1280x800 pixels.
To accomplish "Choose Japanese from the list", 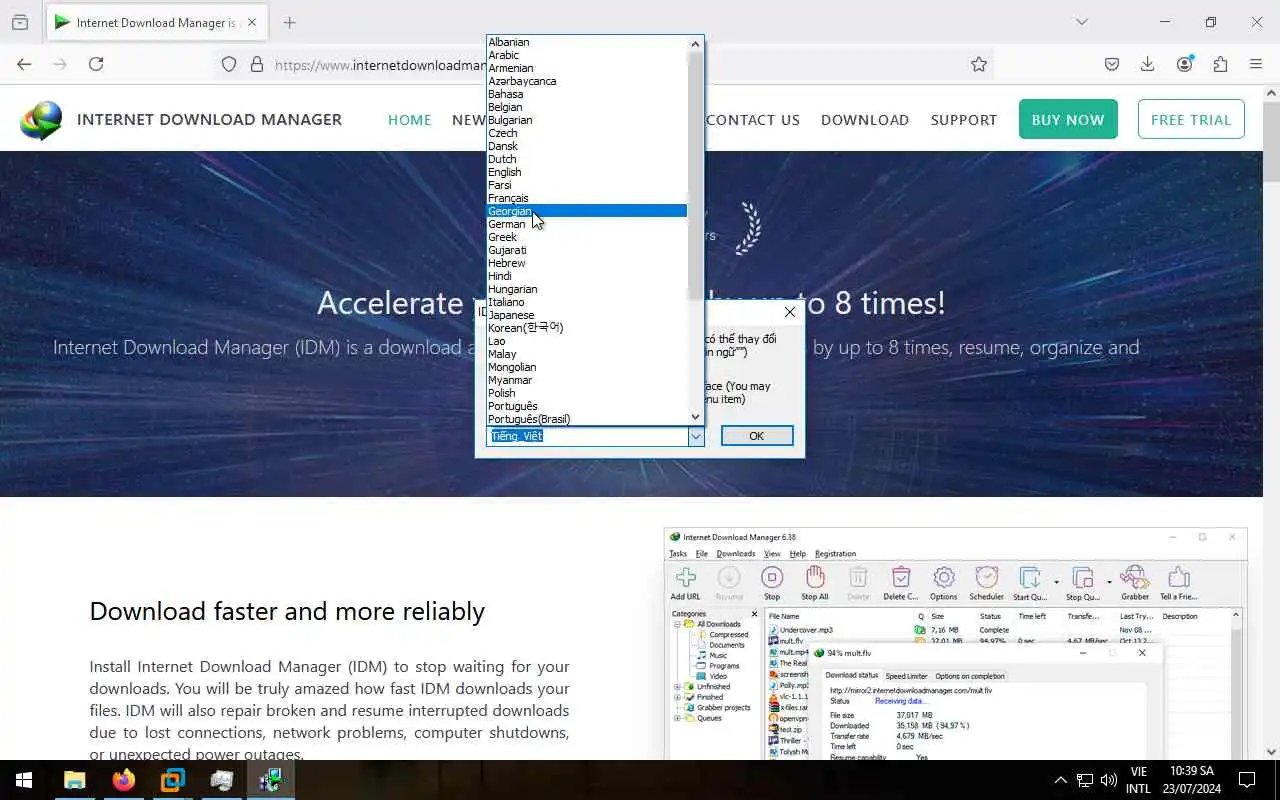I will [x=587, y=315].
